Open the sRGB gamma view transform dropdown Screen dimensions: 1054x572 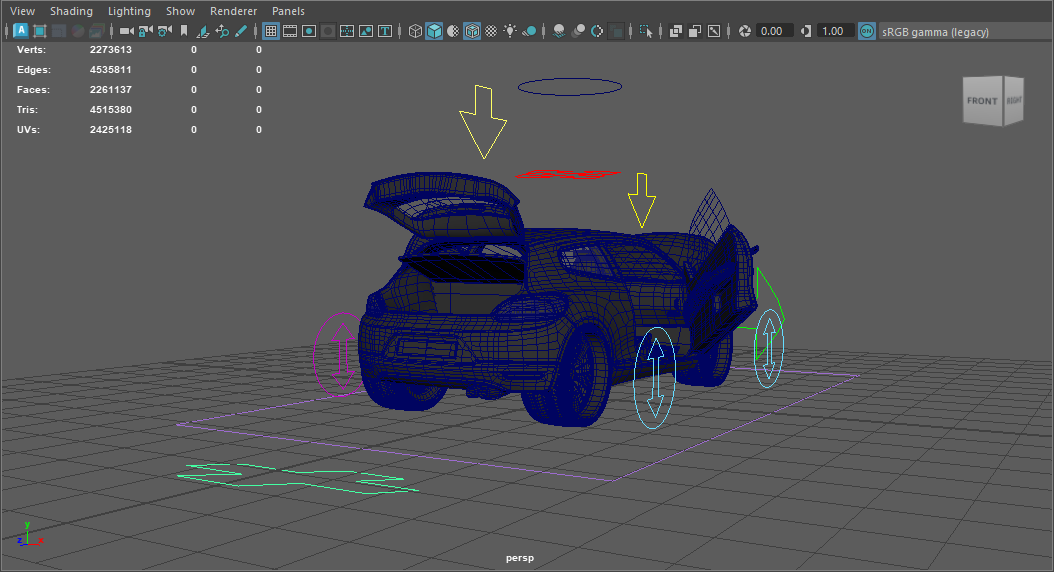point(935,32)
